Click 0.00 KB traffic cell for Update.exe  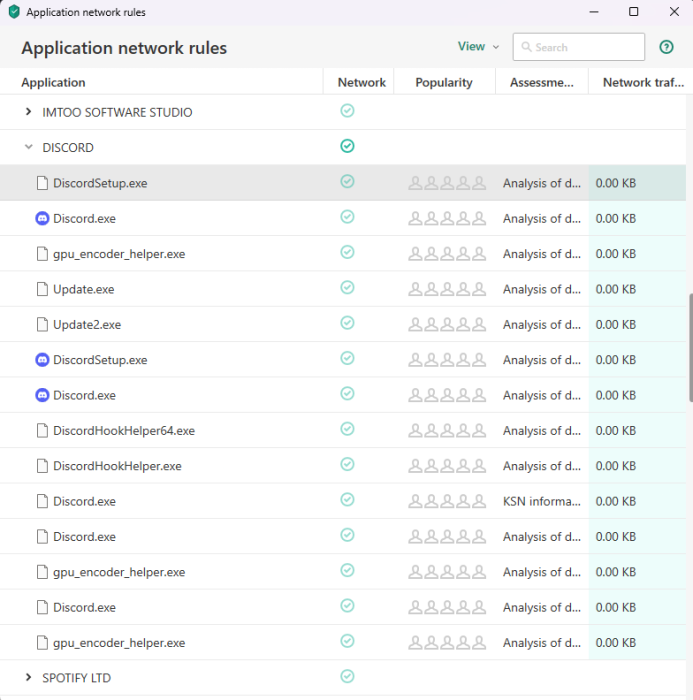coord(616,289)
